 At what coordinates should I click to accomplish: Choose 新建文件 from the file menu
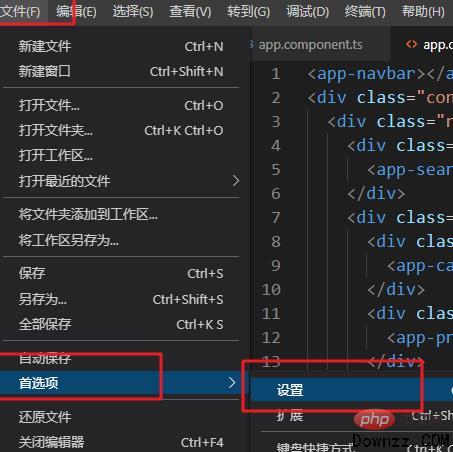click(x=121, y=46)
